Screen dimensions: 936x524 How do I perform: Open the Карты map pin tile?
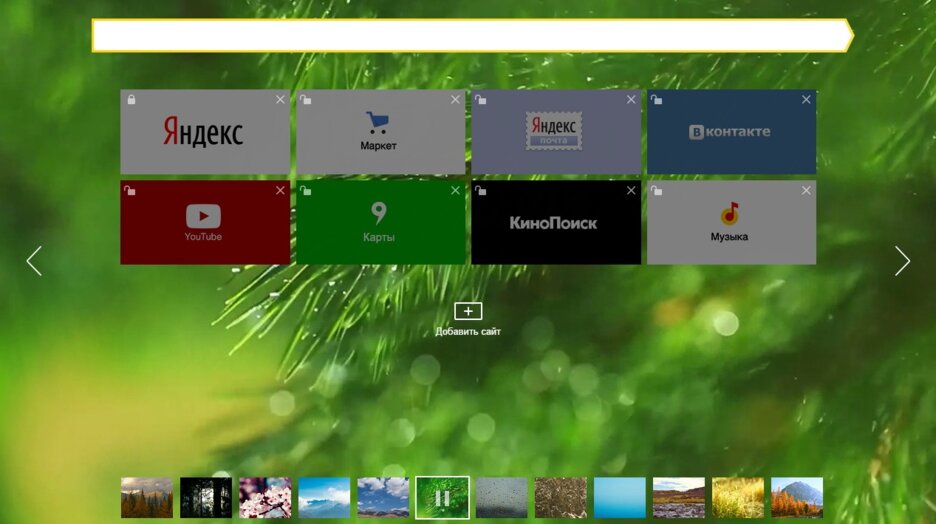pos(379,223)
